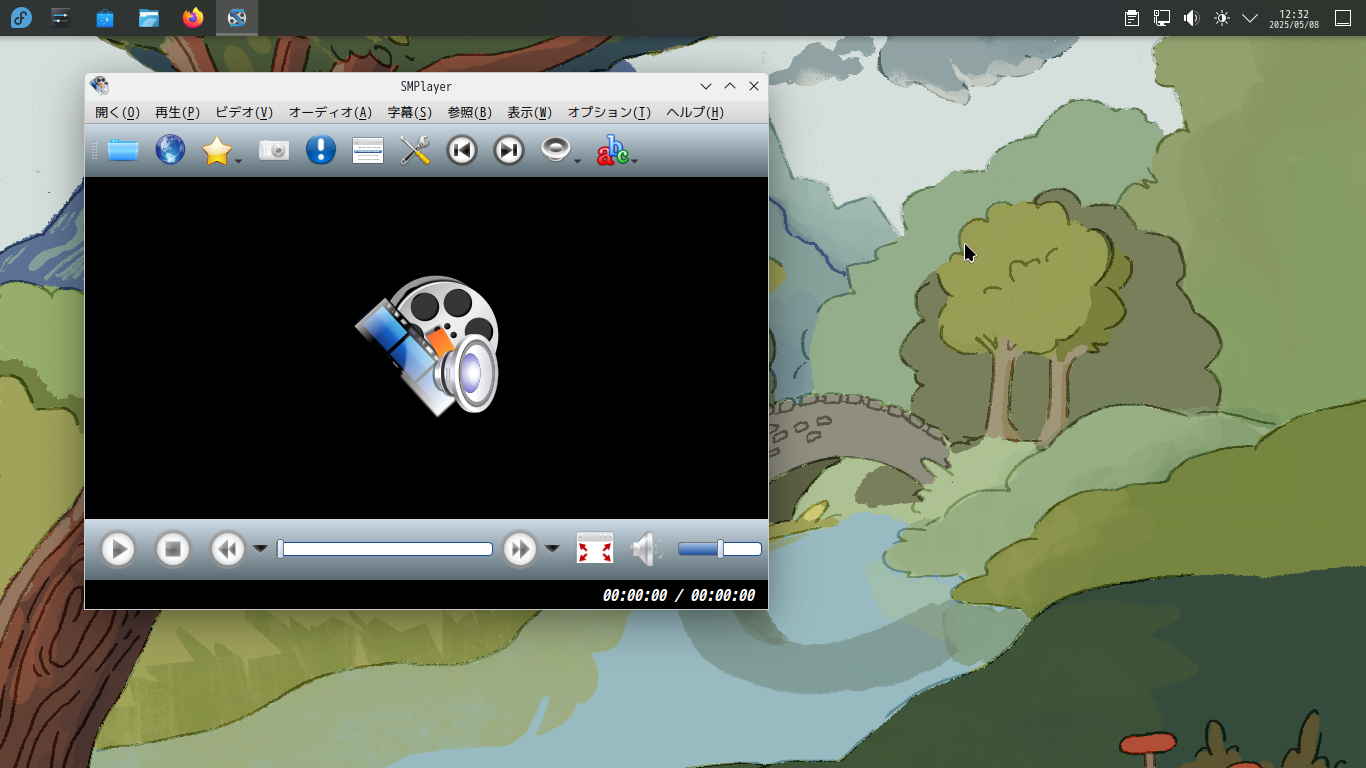Image resolution: width=1366 pixels, height=768 pixels.
Task: Open the screen brightness tray icon
Action: 1221,18
